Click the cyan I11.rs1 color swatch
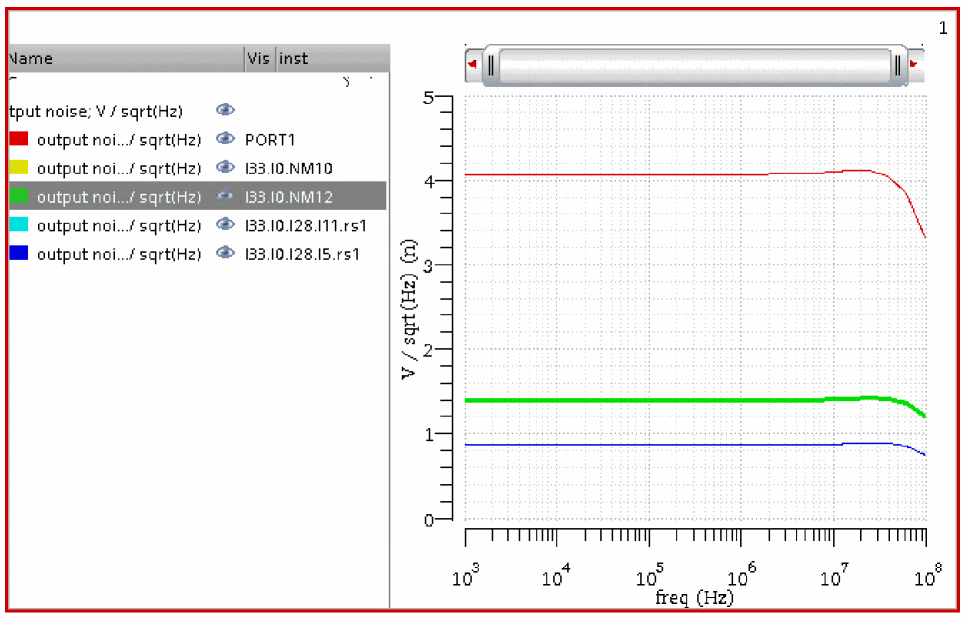The height and width of the screenshot is (618, 965). tap(19, 226)
